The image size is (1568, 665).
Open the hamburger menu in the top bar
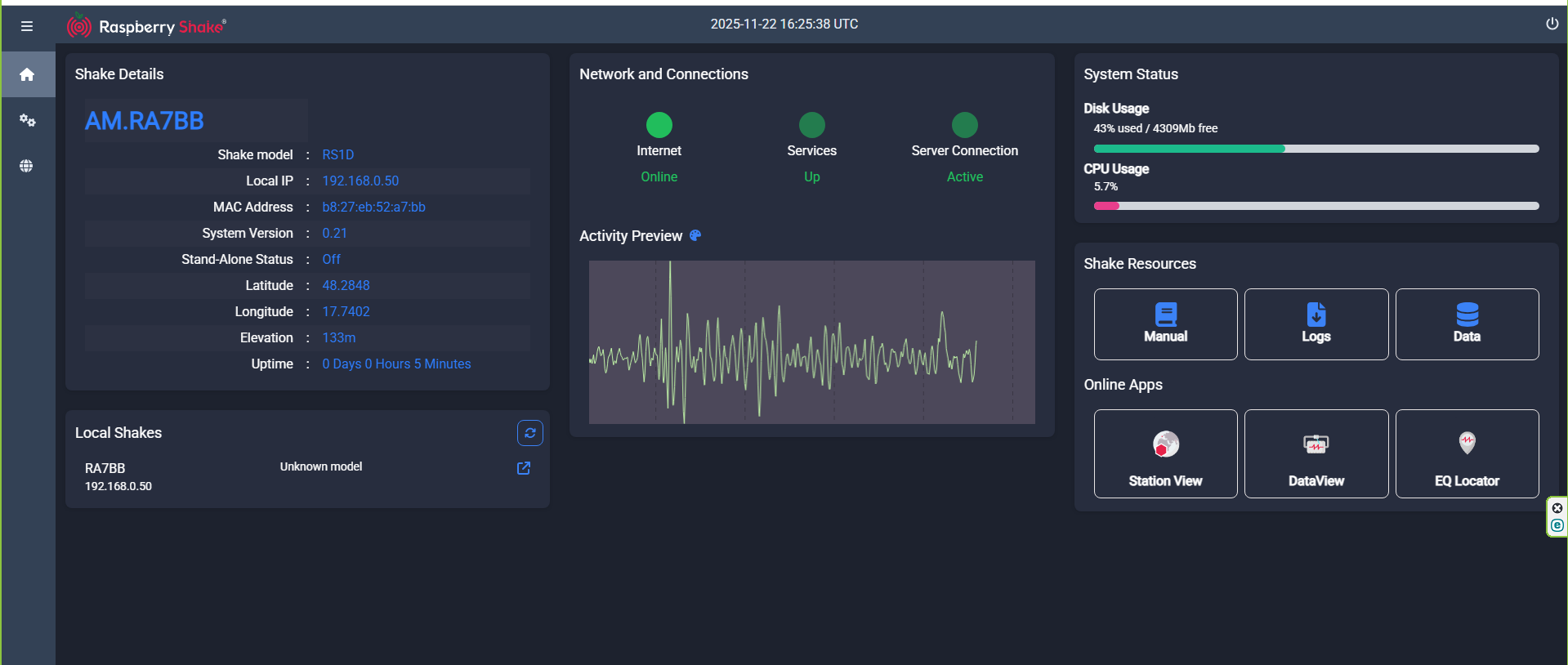pyautogui.click(x=27, y=26)
